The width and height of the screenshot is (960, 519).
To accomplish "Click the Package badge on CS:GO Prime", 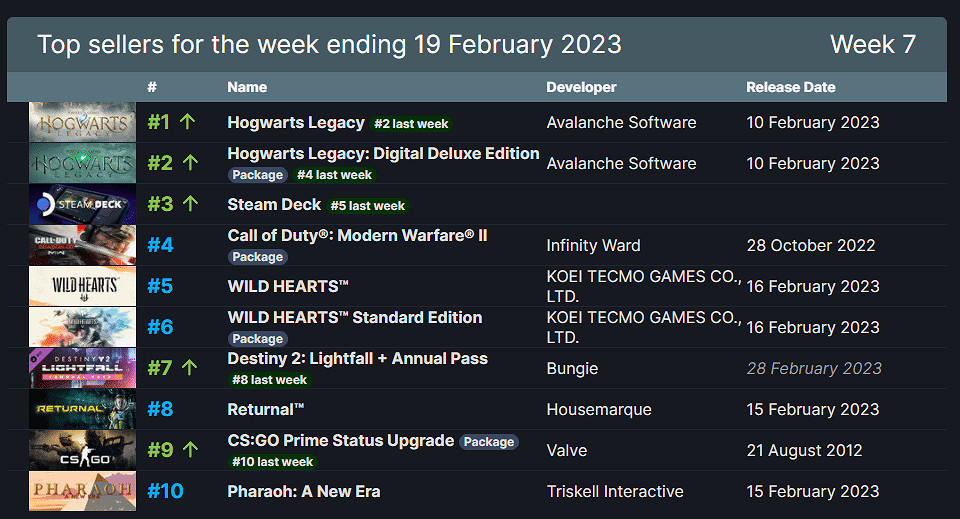I will [489, 442].
